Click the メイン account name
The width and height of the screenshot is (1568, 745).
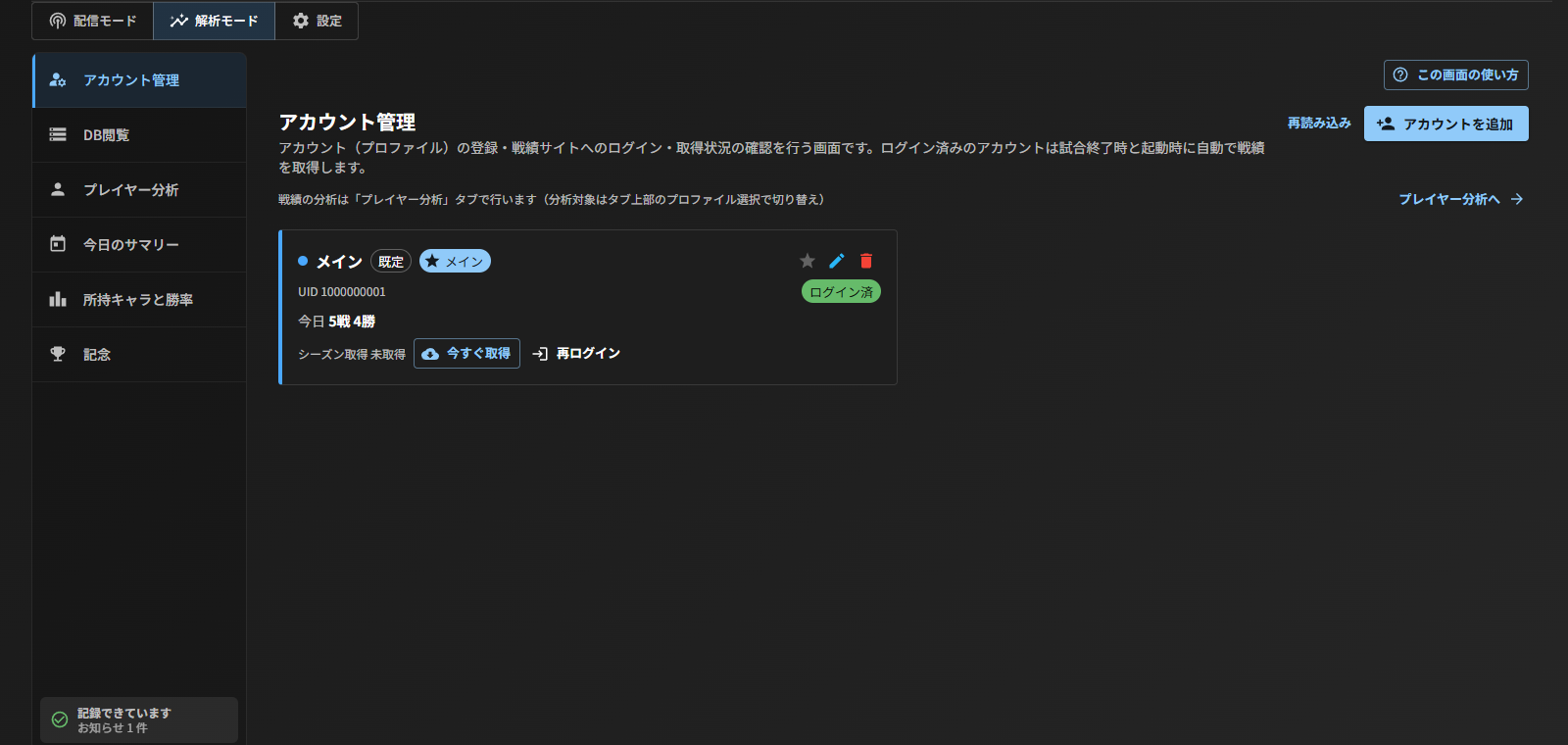339,262
